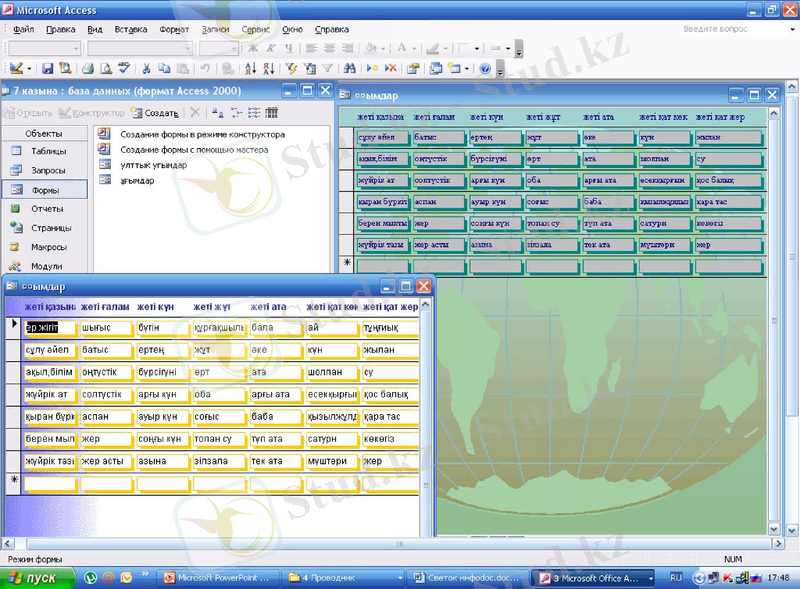Click the Apply filter funnel icon

pyautogui.click(x=326, y=69)
